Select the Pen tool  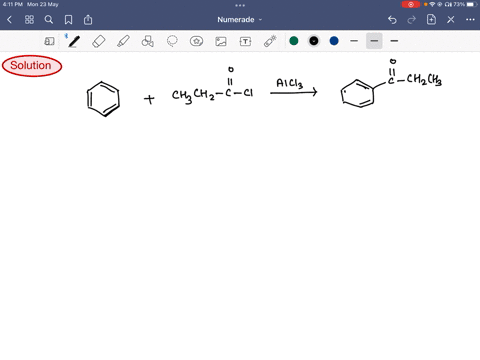tap(74, 41)
